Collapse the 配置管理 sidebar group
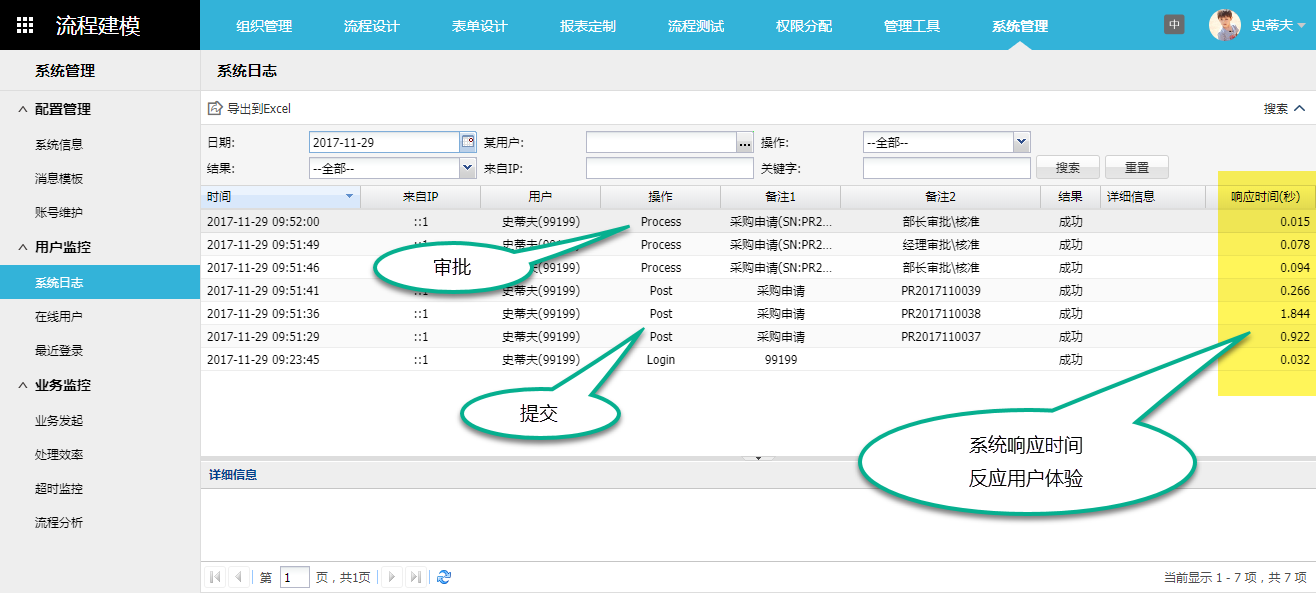Screen dimensions: 1316x593 coord(23,109)
